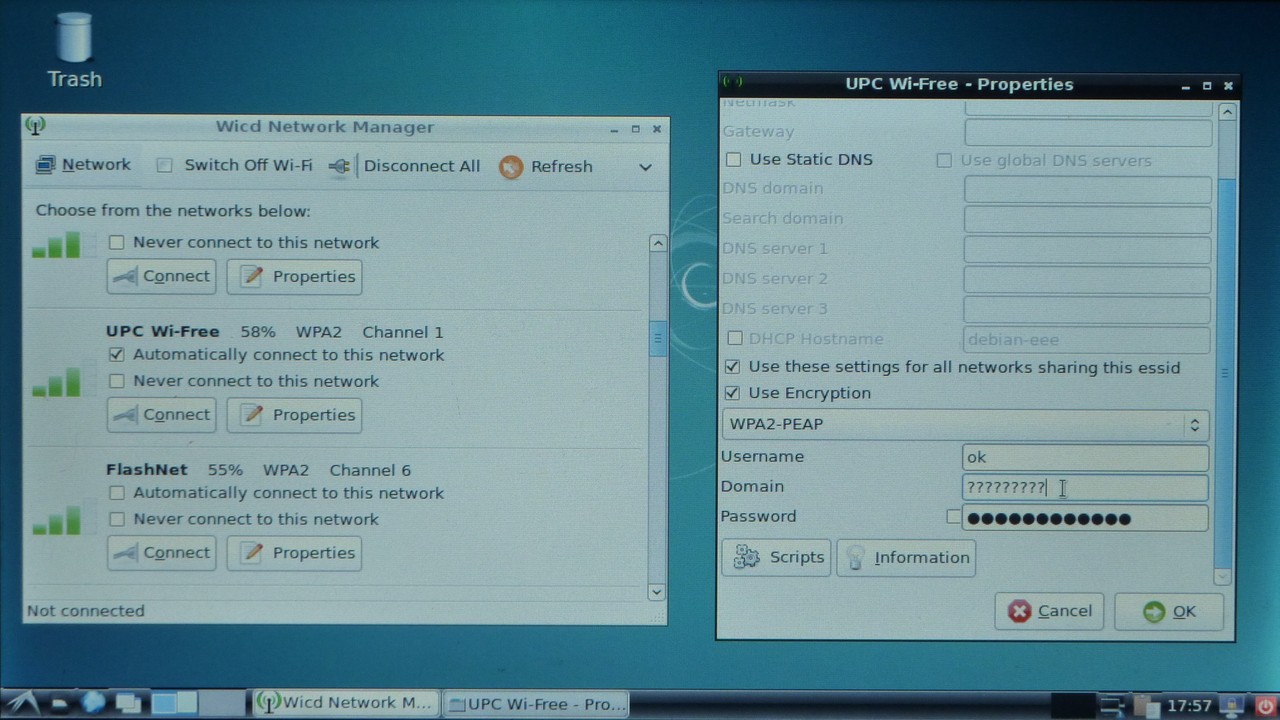
Task: Expand the Wicd toolbar overflow arrow
Action: [x=645, y=167]
